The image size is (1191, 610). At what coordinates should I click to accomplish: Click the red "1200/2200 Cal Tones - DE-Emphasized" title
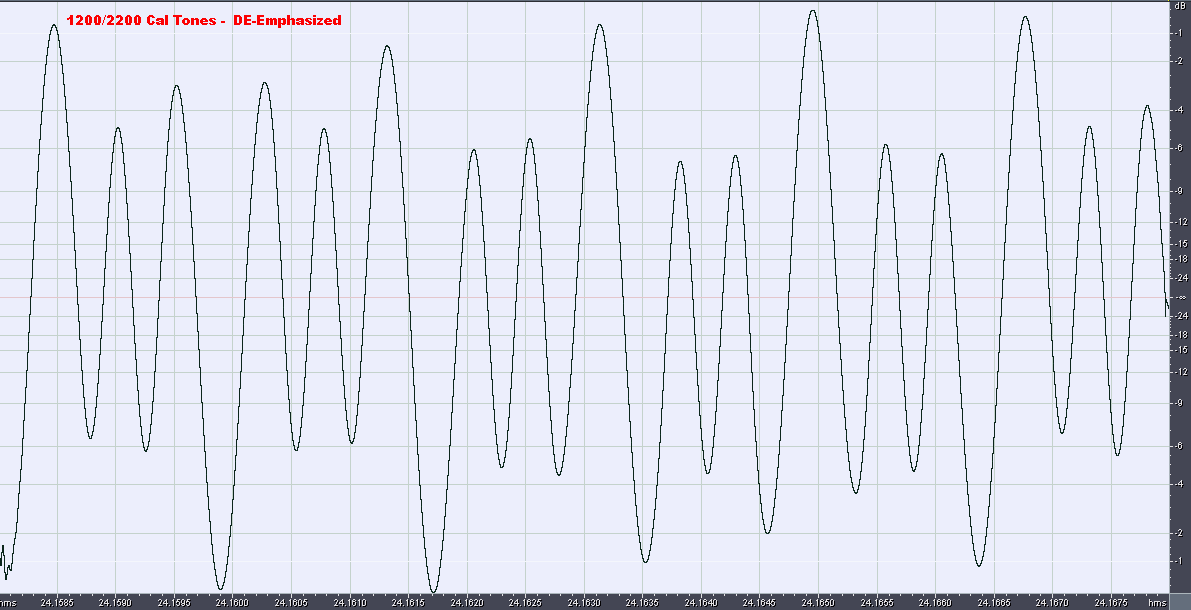point(204,21)
